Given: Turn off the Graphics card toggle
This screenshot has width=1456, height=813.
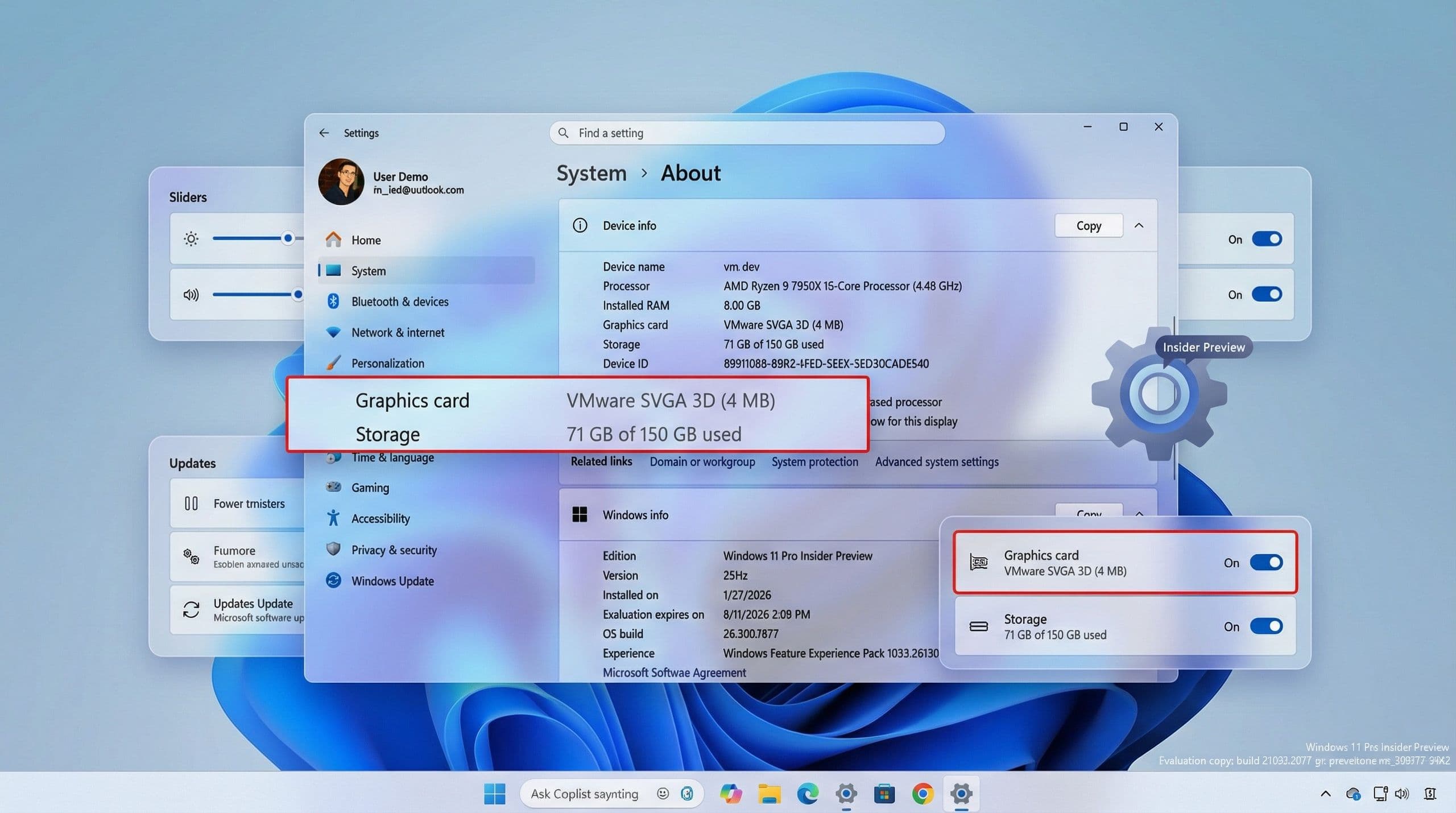Looking at the screenshot, I should (x=1267, y=563).
